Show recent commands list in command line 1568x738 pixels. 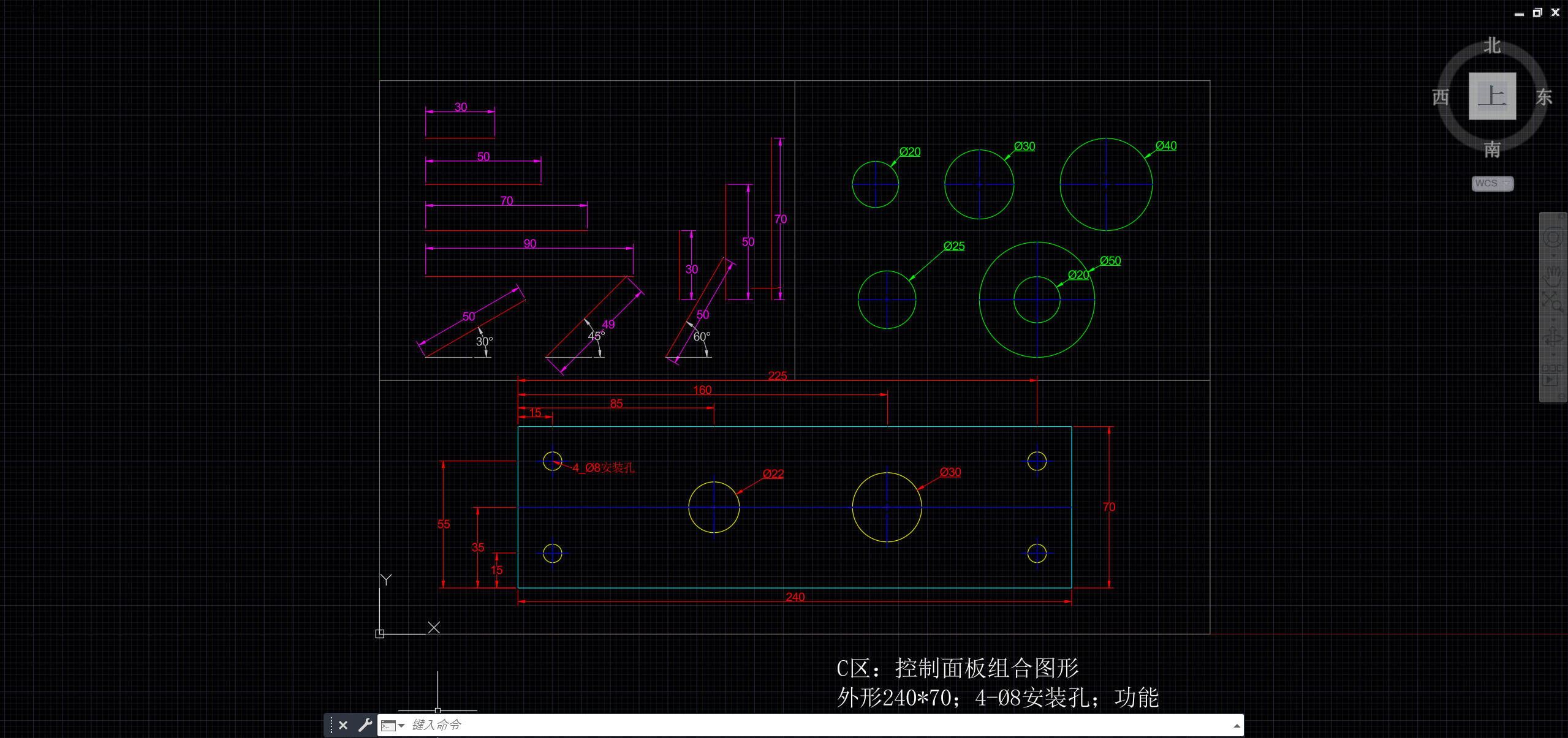(x=393, y=726)
